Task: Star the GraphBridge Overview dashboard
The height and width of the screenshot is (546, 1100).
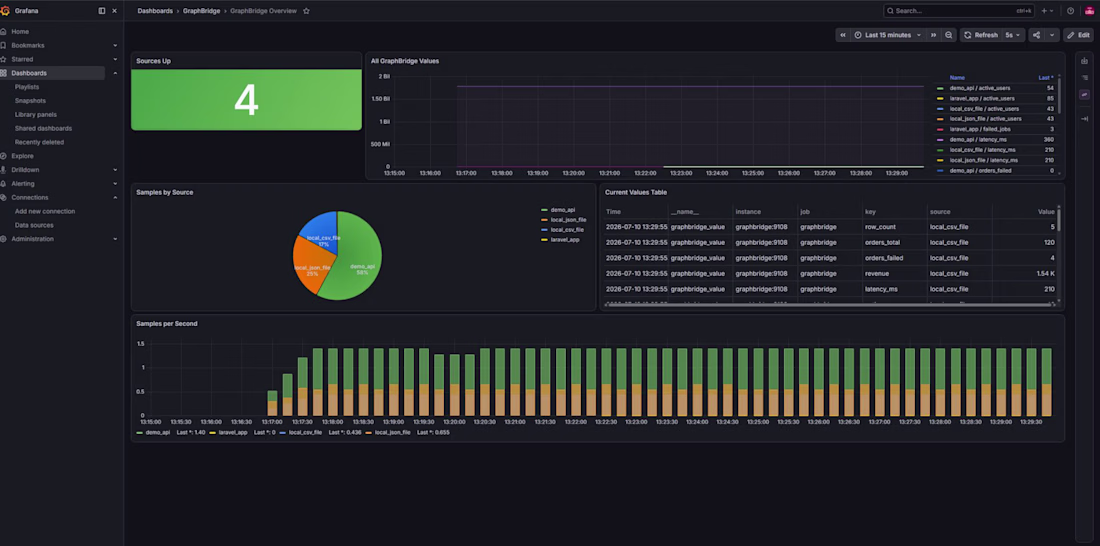Action: pyautogui.click(x=306, y=11)
